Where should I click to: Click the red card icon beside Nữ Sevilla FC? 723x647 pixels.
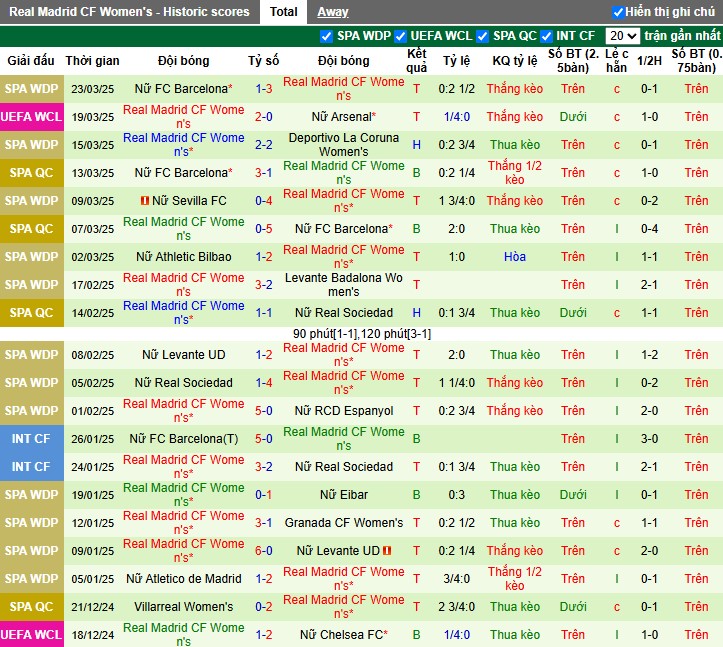[x=144, y=201]
